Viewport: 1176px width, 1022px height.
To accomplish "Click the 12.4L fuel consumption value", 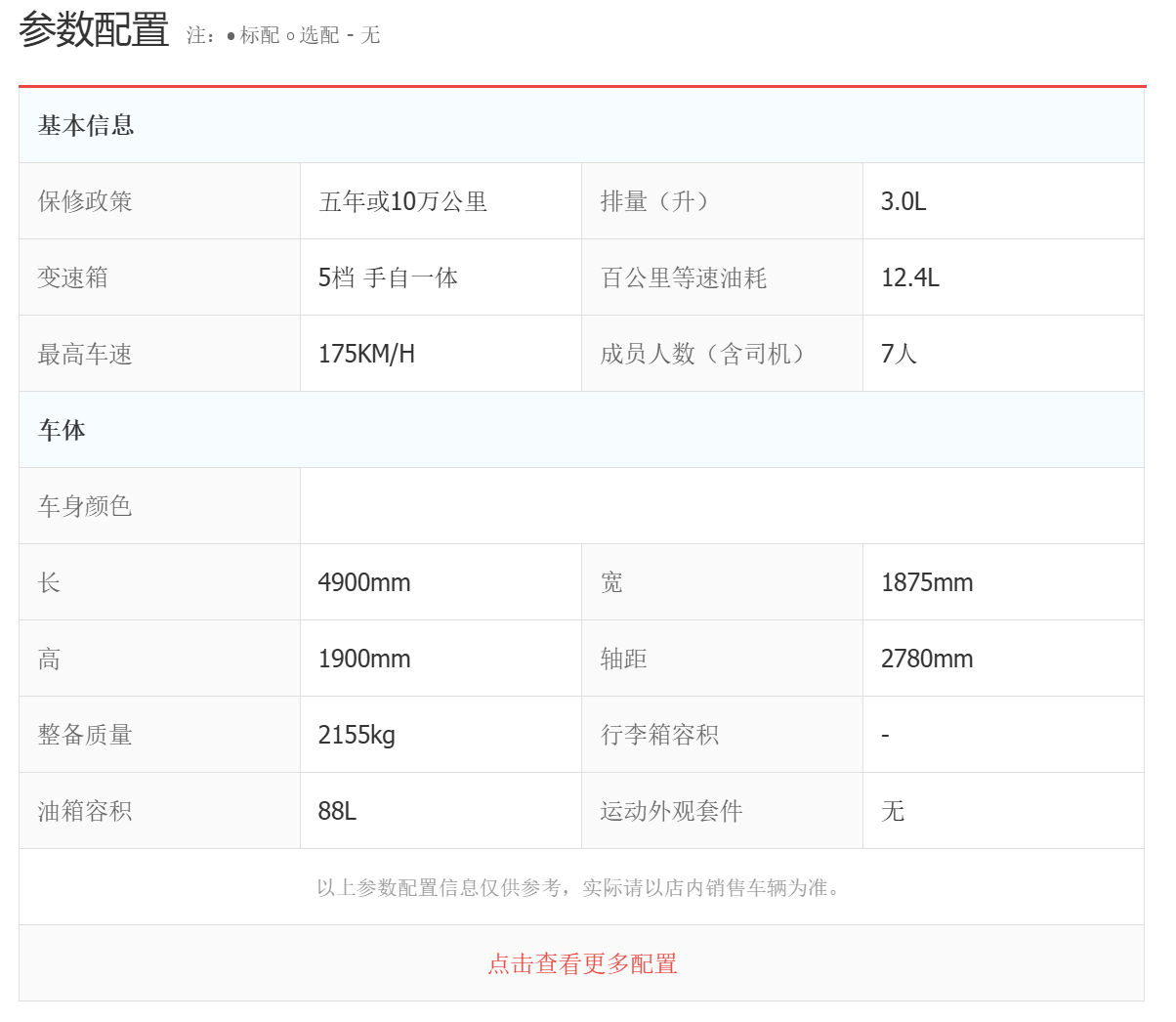I will 910,277.
